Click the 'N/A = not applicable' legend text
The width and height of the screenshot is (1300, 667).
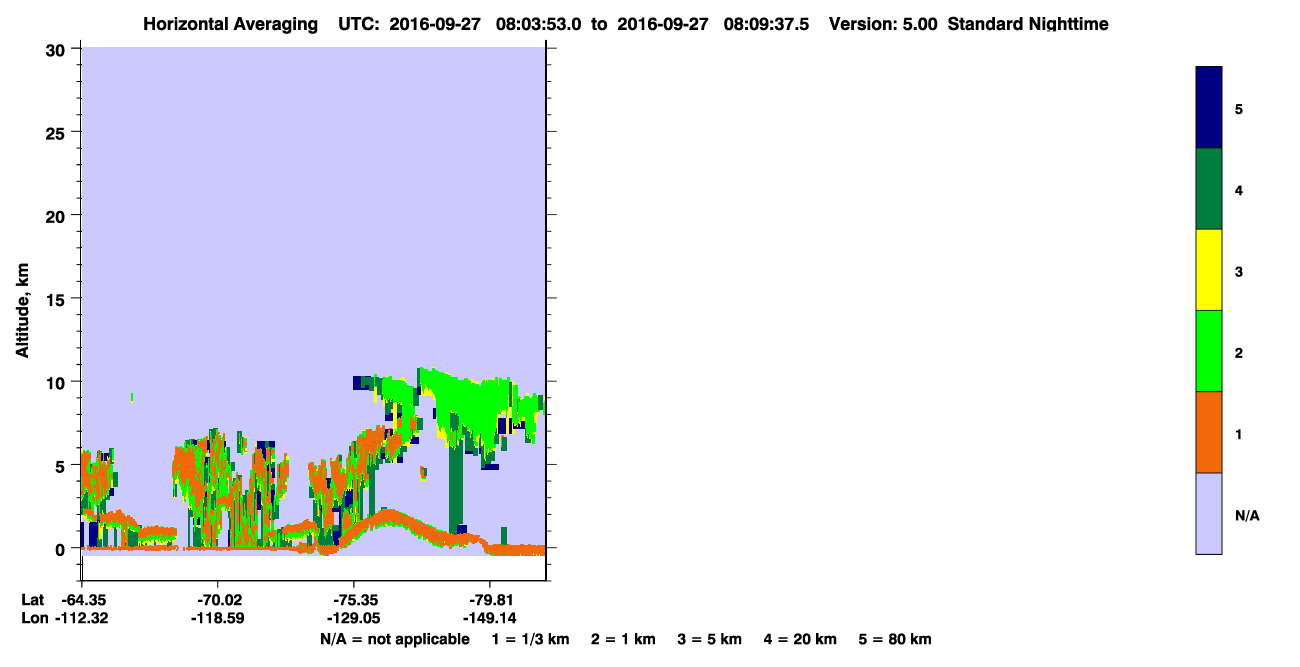tap(395, 640)
